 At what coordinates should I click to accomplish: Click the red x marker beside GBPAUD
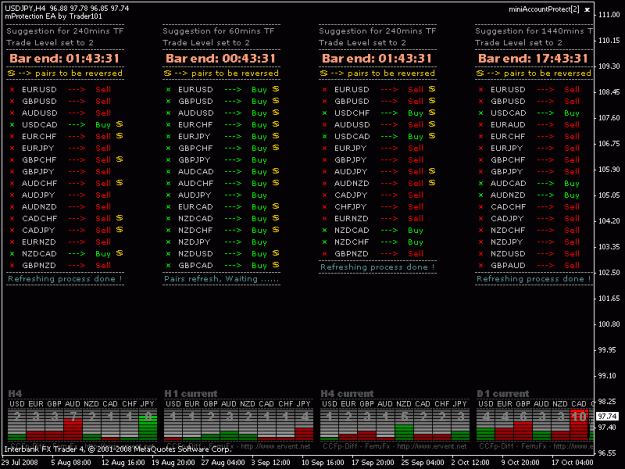[x=481, y=265]
